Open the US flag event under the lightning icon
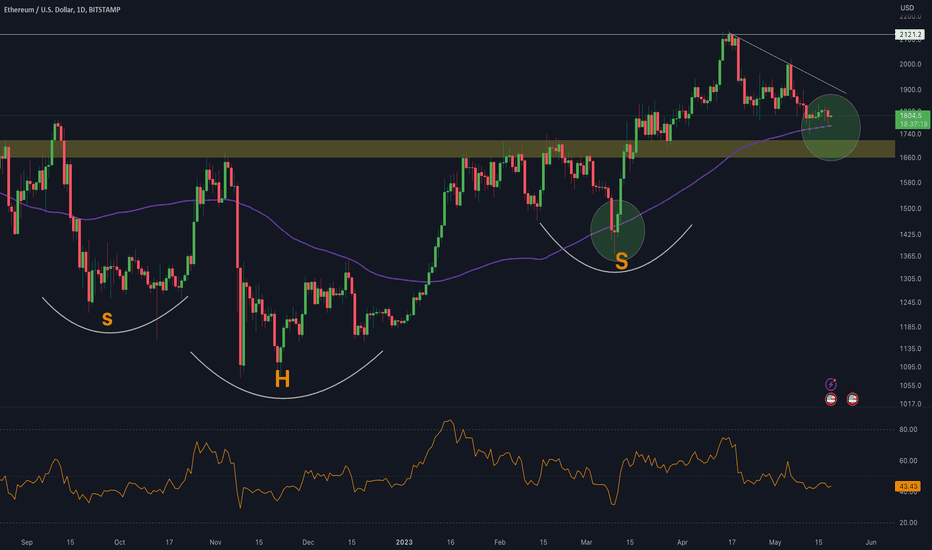932x550 pixels. 831,399
